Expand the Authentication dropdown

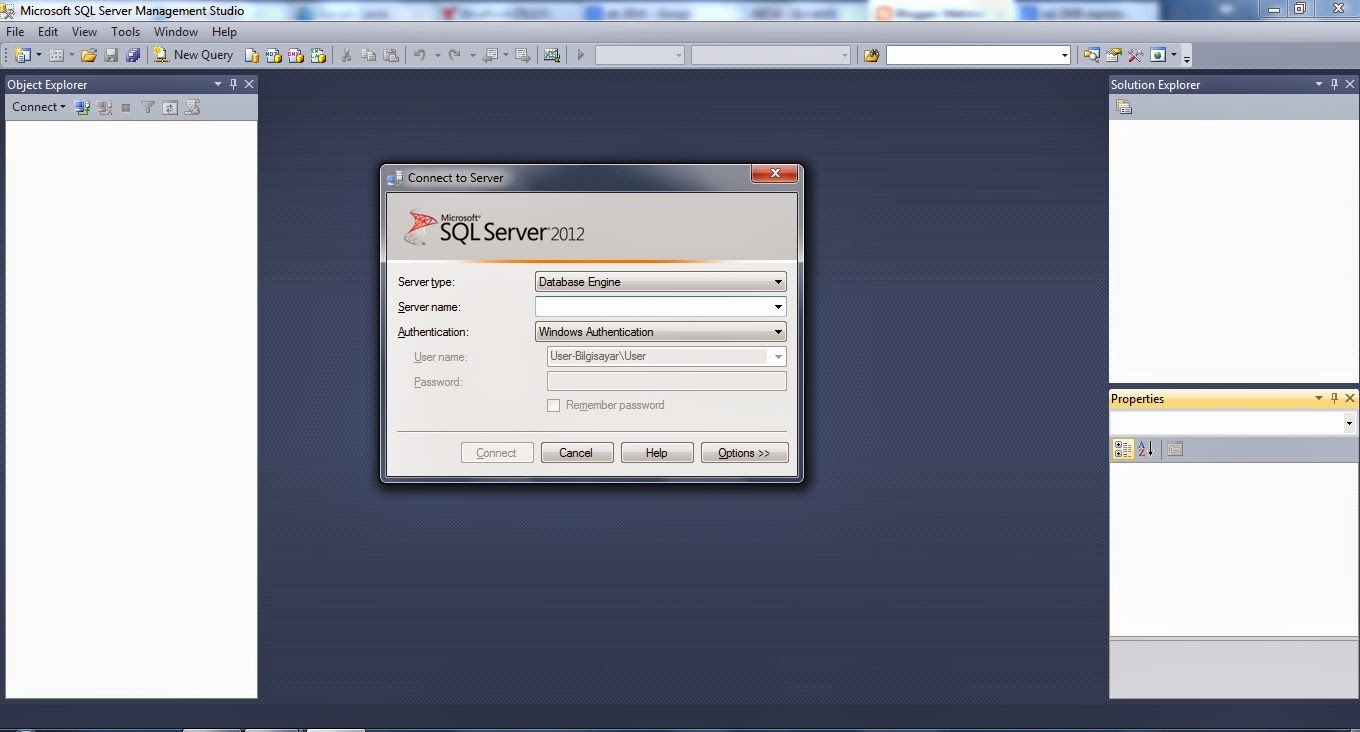coord(777,331)
